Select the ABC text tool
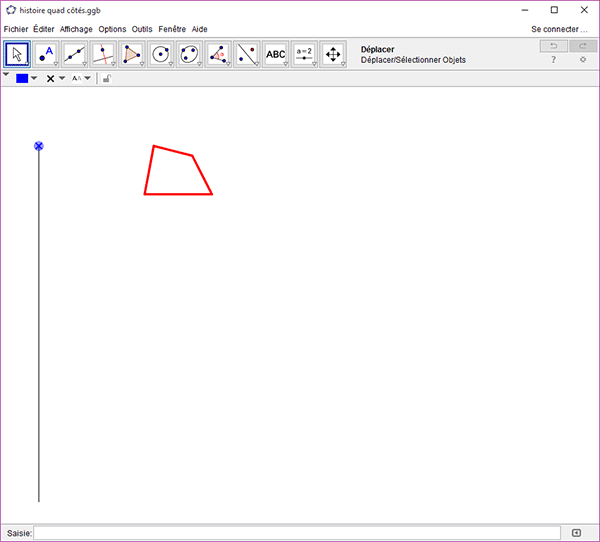The height and width of the screenshot is (542, 600). click(x=275, y=54)
